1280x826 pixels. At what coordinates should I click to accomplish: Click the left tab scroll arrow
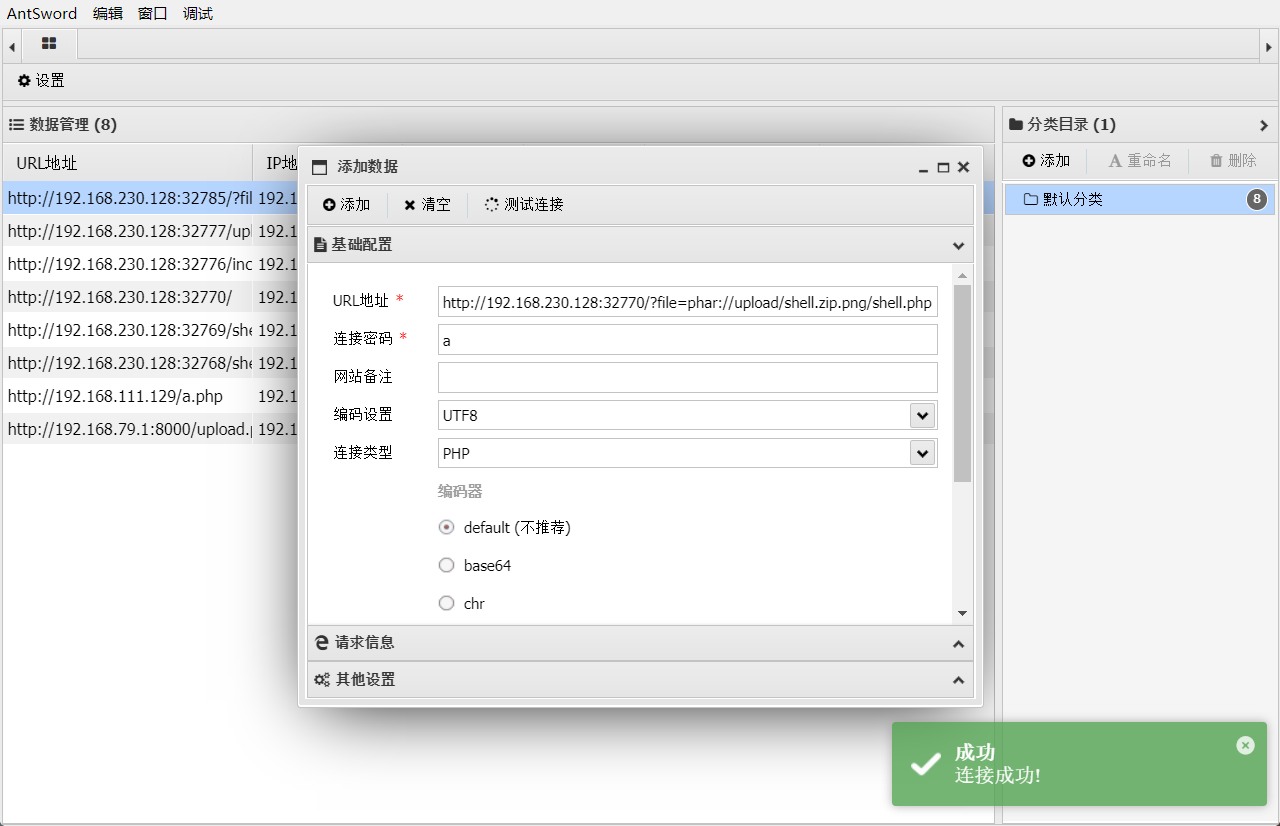coord(11,46)
